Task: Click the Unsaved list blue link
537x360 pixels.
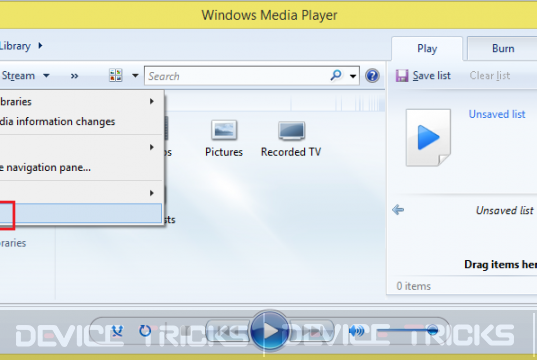Action: click(x=497, y=114)
